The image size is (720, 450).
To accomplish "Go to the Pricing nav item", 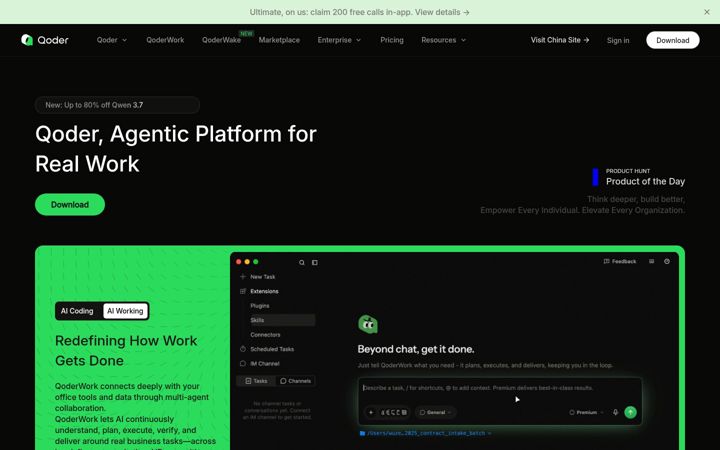I will [392, 40].
